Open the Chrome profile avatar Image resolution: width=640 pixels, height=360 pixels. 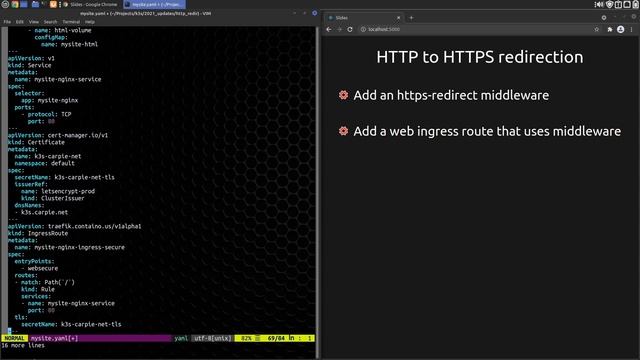click(x=620, y=29)
